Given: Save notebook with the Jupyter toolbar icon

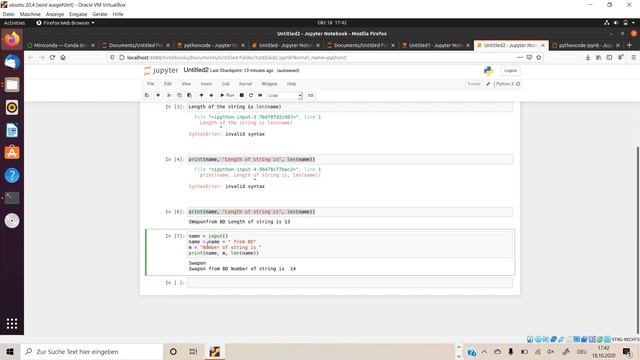Looking at the screenshot, I should 147,95.
